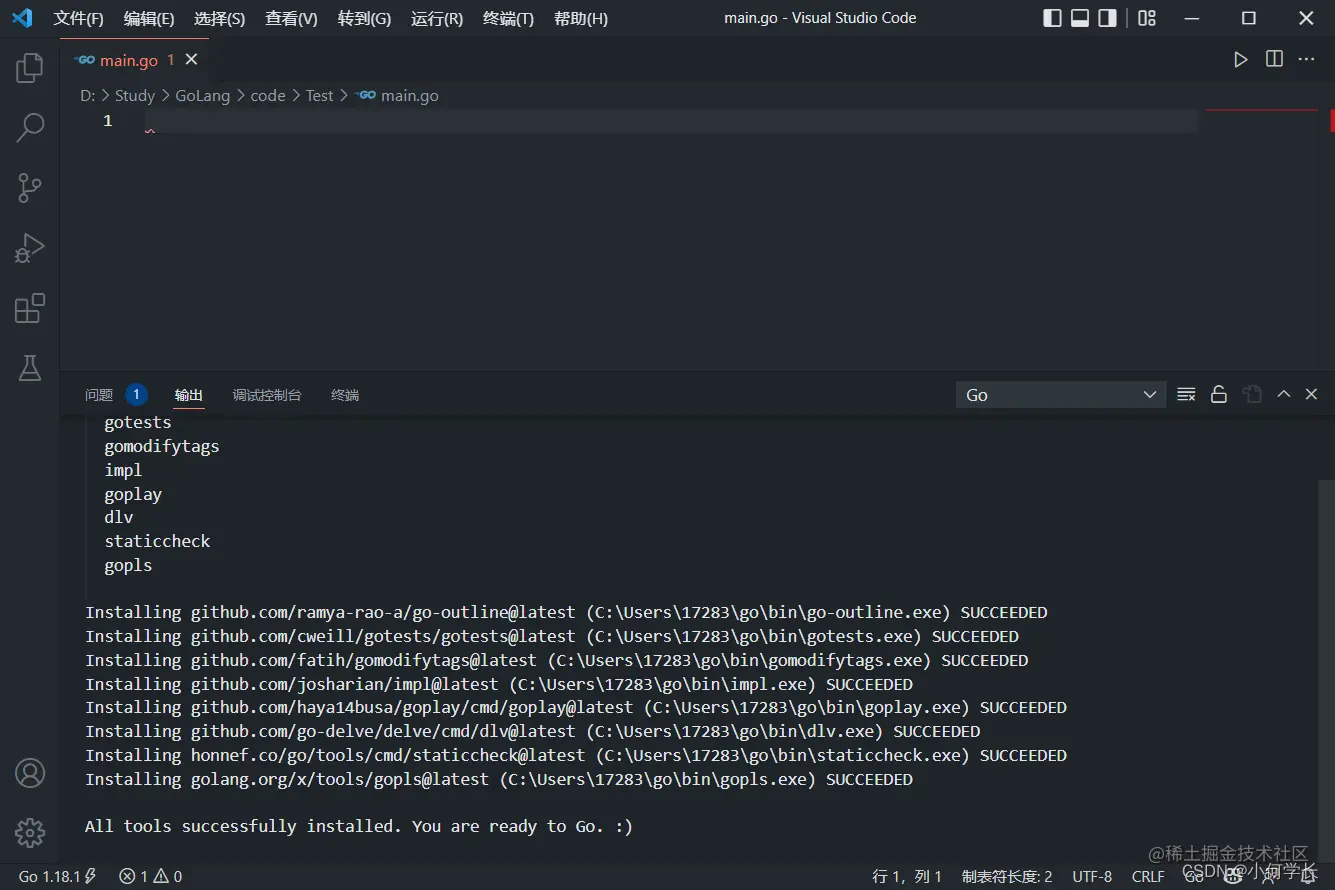1335x890 pixels.
Task: Open the 选择(S) menu
Action: (219, 19)
